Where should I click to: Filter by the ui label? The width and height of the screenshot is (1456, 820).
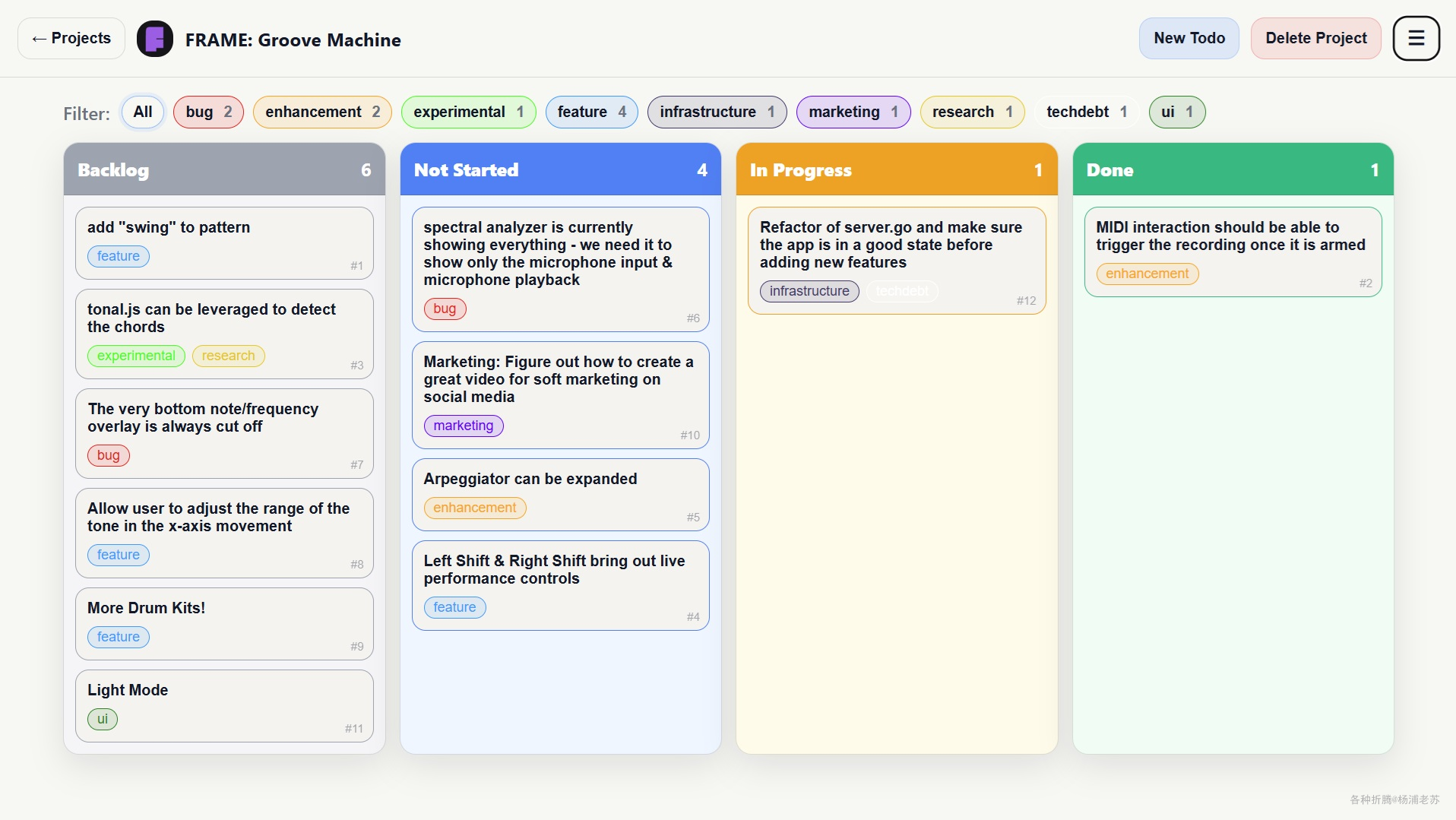point(1176,112)
